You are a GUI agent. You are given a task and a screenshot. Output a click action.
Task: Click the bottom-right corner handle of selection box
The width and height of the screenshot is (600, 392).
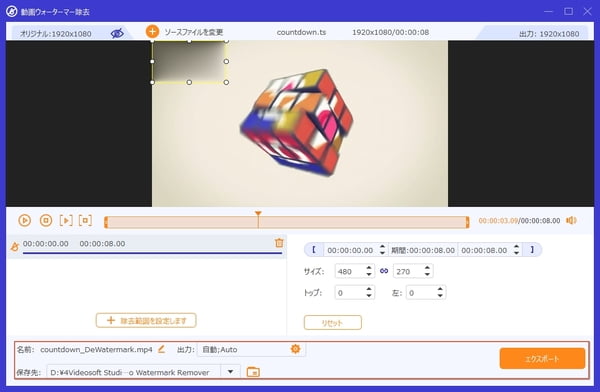tap(226, 82)
